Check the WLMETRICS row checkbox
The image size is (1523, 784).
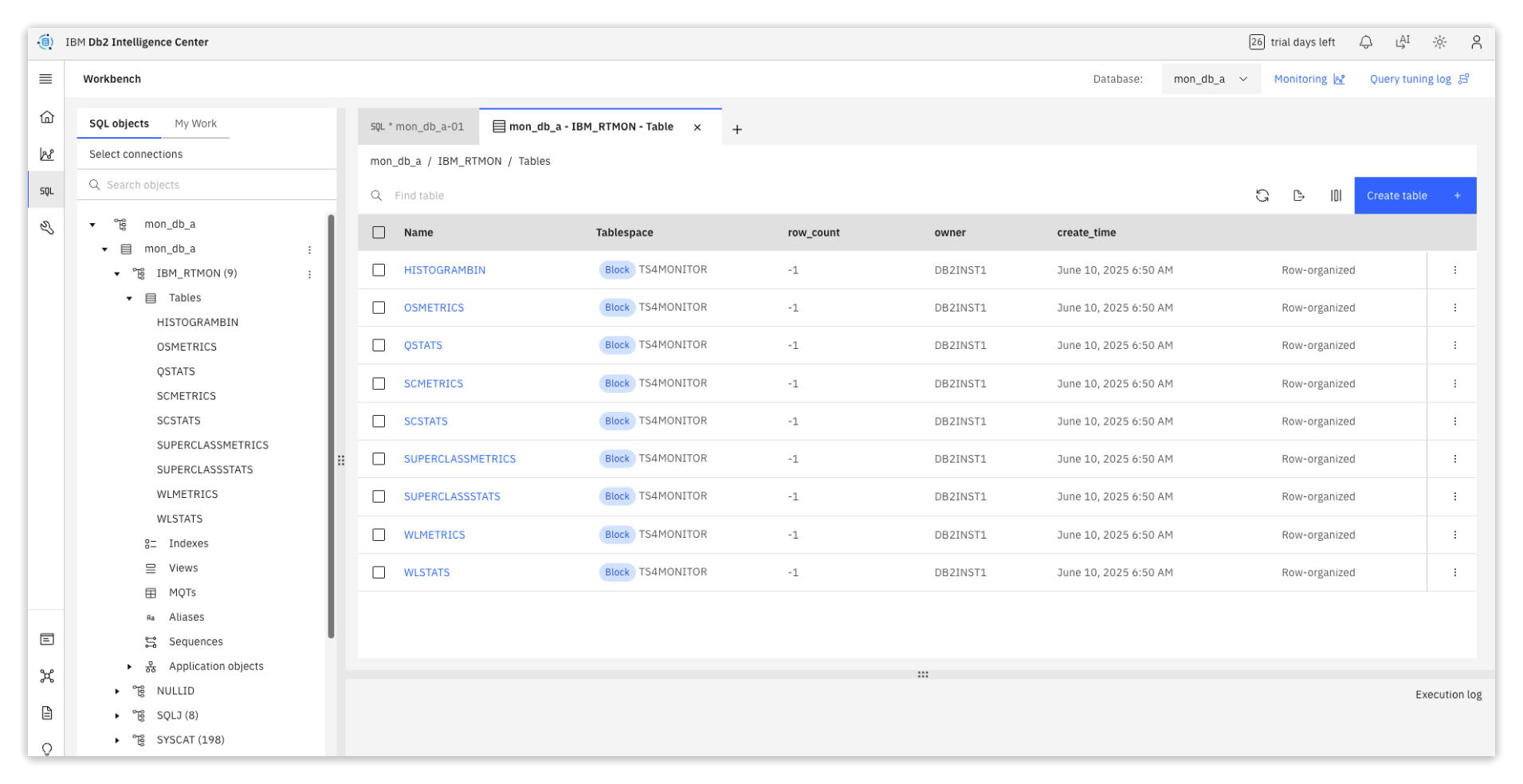point(379,535)
